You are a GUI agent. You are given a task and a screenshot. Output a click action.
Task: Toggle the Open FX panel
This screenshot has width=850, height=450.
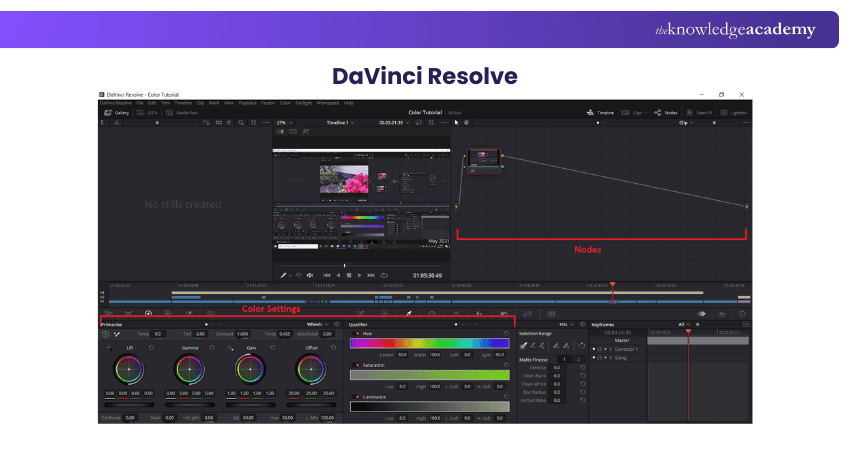coord(699,113)
